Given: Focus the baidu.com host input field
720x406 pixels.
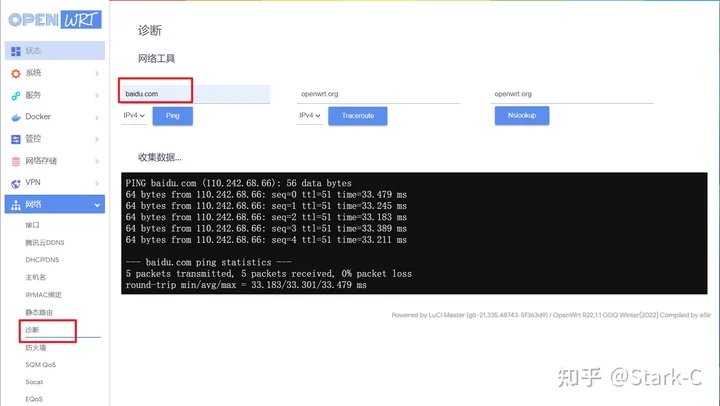Looking at the screenshot, I should (x=194, y=94).
